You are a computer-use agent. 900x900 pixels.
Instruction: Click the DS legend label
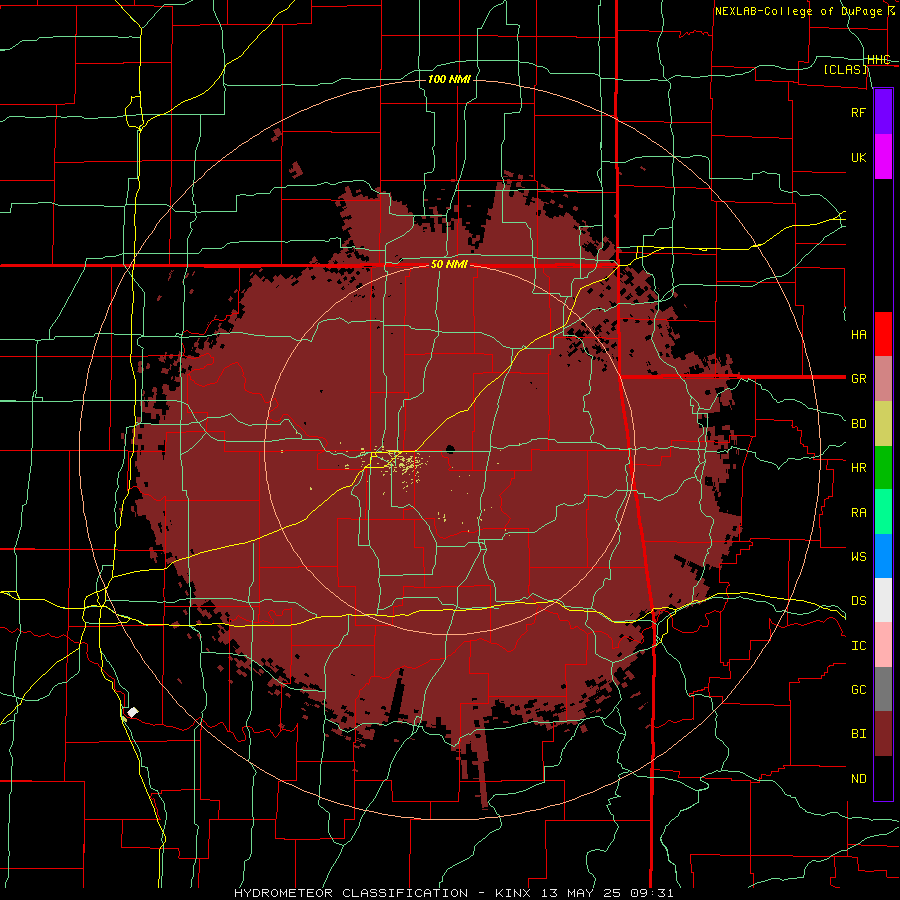pos(858,601)
